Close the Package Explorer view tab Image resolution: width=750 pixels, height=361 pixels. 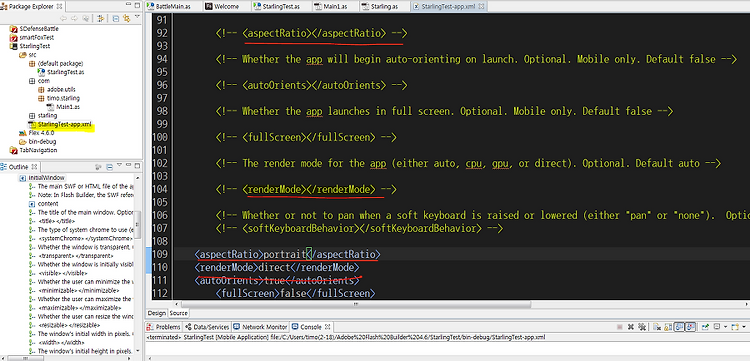[59, 6]
